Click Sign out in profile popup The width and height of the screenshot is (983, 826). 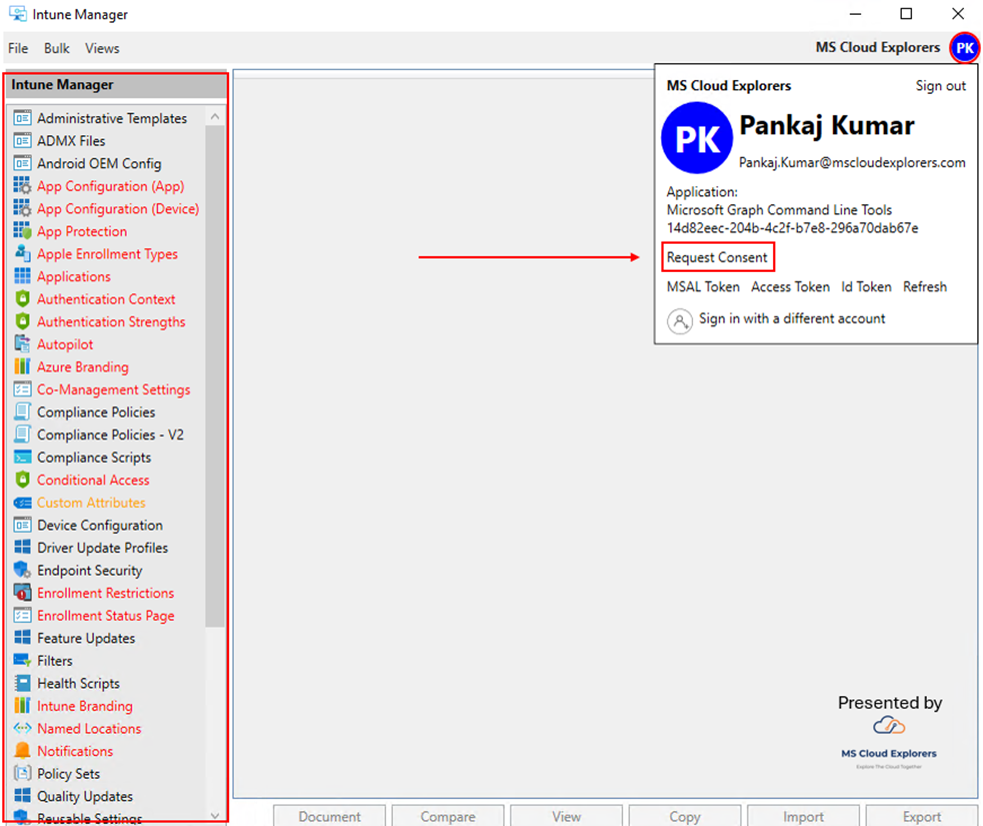940,86
